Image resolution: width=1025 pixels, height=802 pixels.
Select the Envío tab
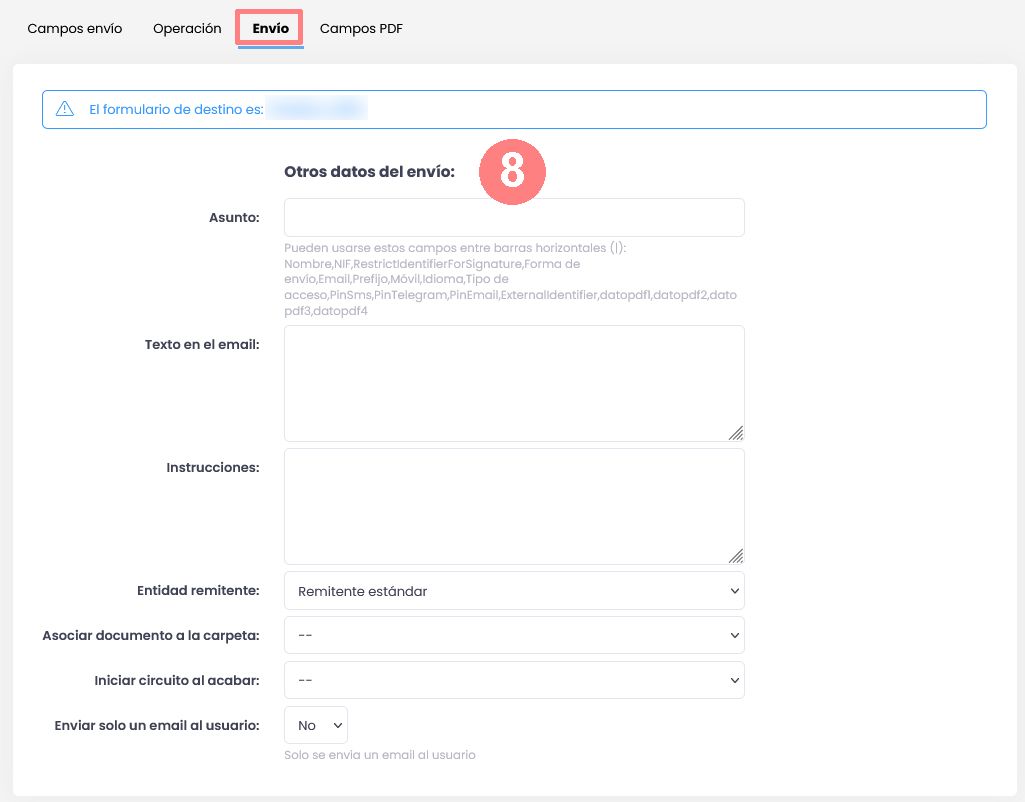pyautogui.click(x=270, y=29)
